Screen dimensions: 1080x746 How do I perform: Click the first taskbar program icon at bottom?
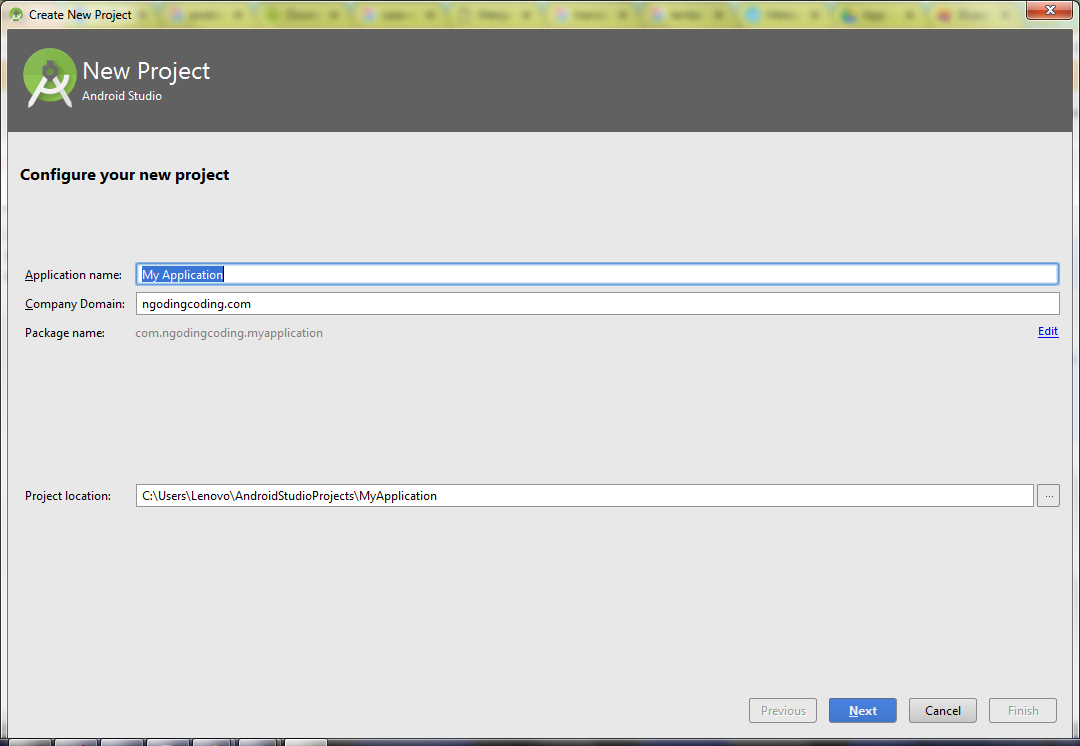(30, 740)
